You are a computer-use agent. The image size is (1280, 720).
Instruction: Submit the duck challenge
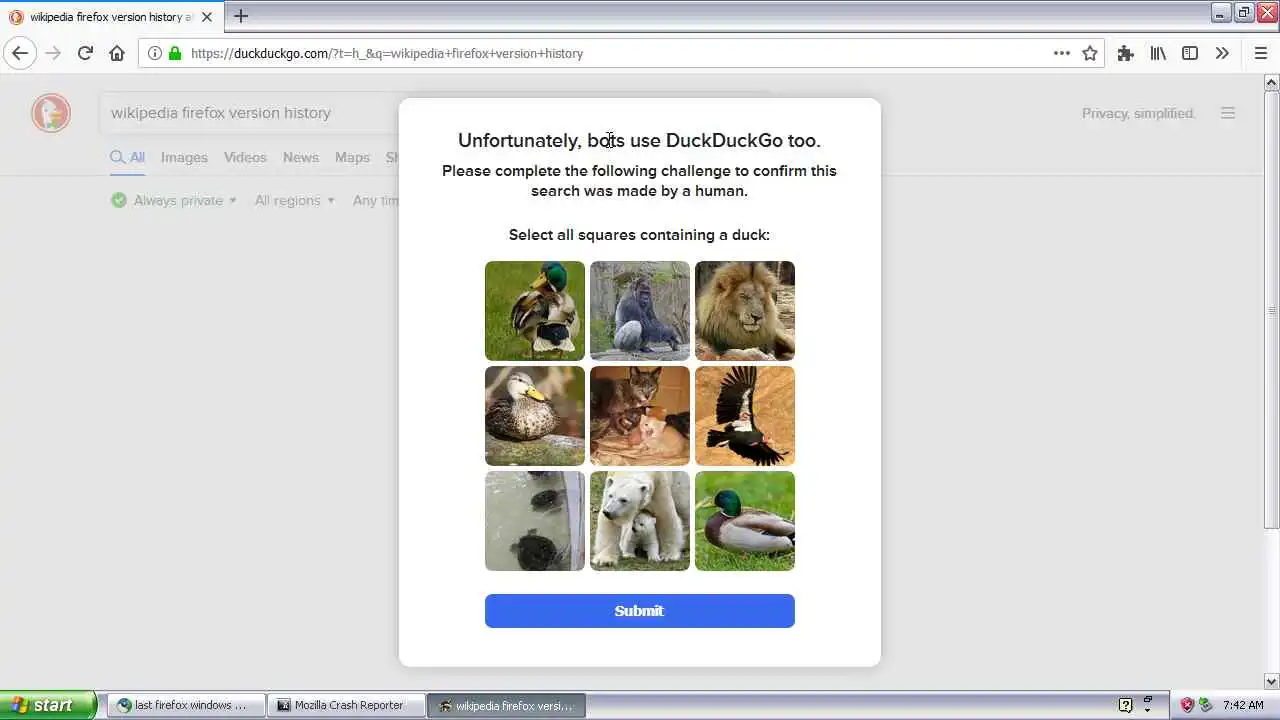[640, 611]
